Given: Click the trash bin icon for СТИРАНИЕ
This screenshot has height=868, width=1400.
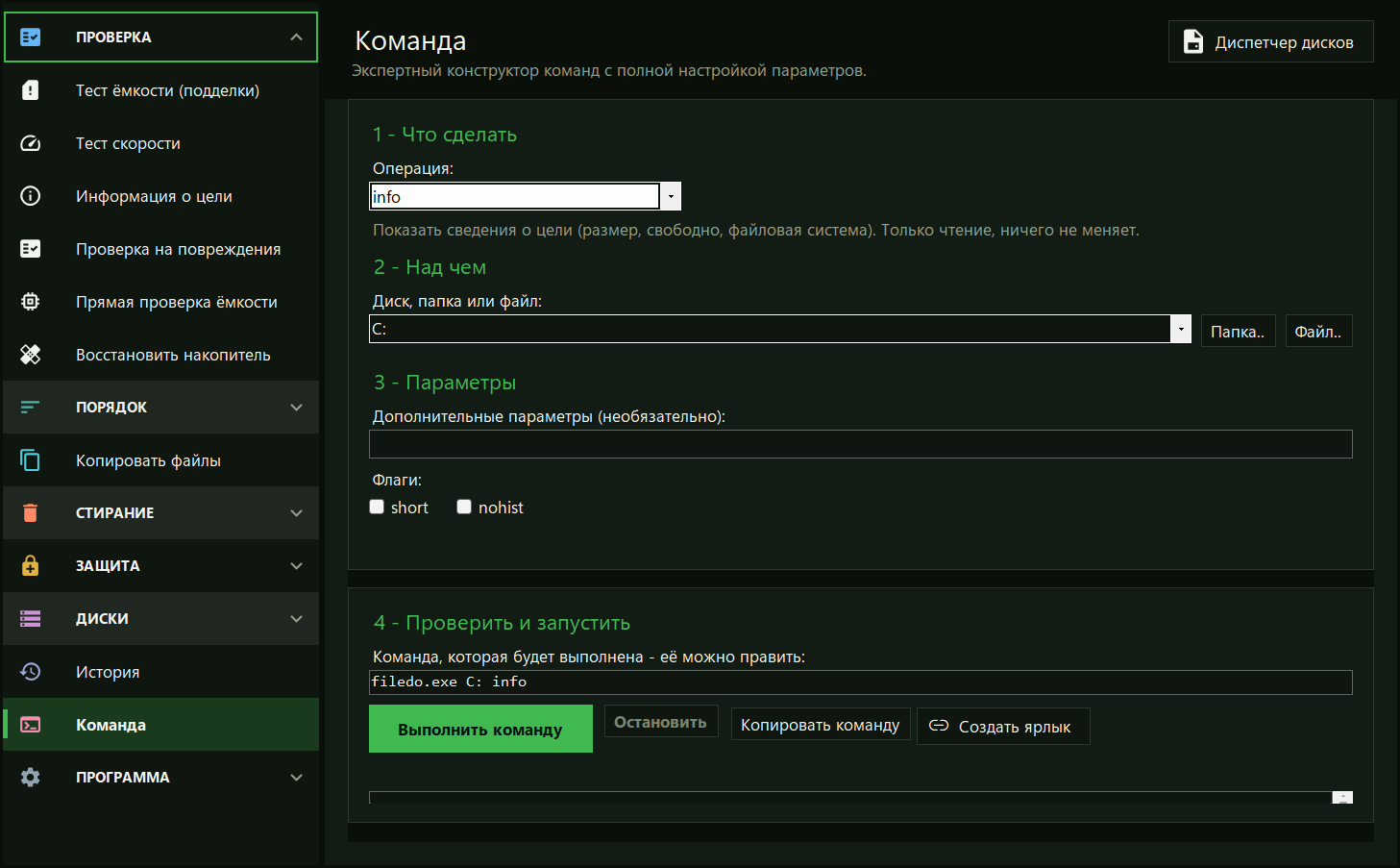Looking at the screenshot, I should [31, 513].
